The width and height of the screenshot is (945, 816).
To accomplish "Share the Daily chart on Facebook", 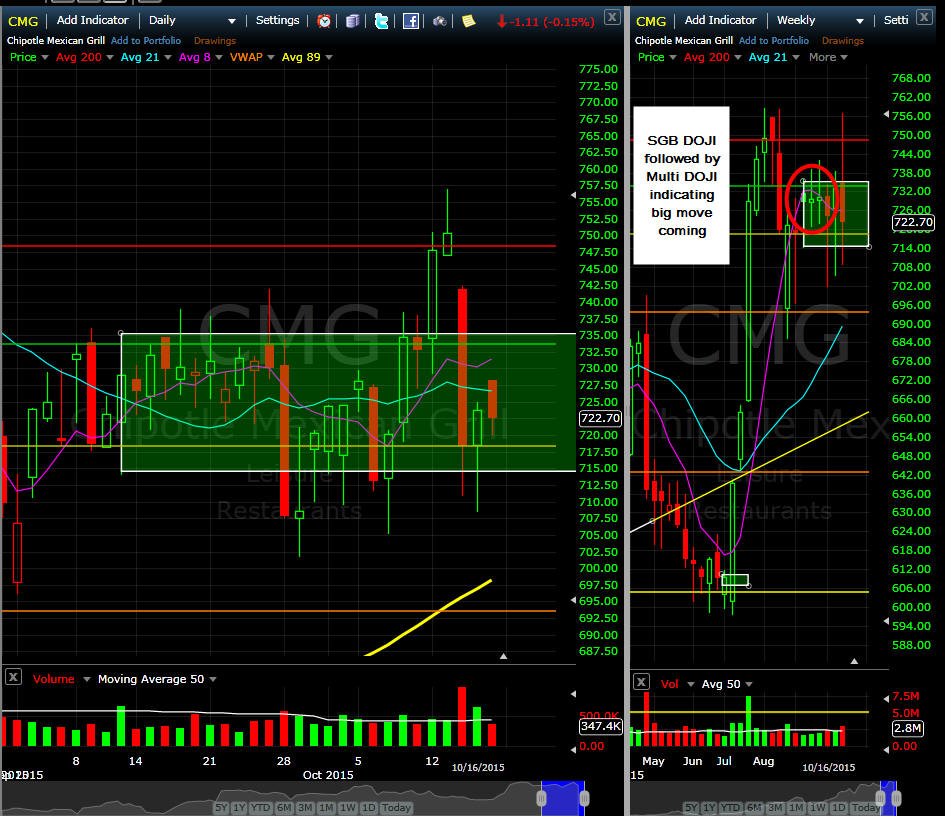I will tap(411, 21).
